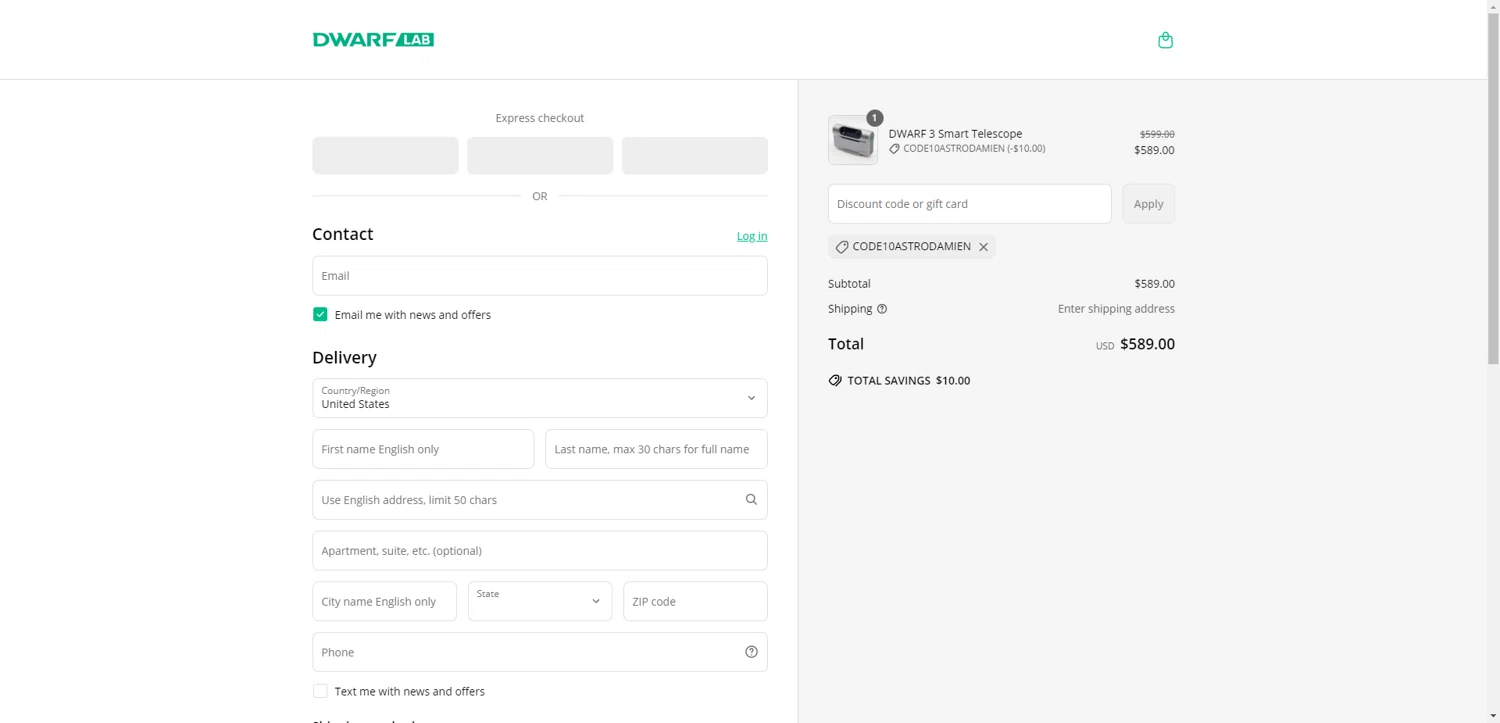
Task: Click the Express checkout heading text
Action: [x=540, y=118]
